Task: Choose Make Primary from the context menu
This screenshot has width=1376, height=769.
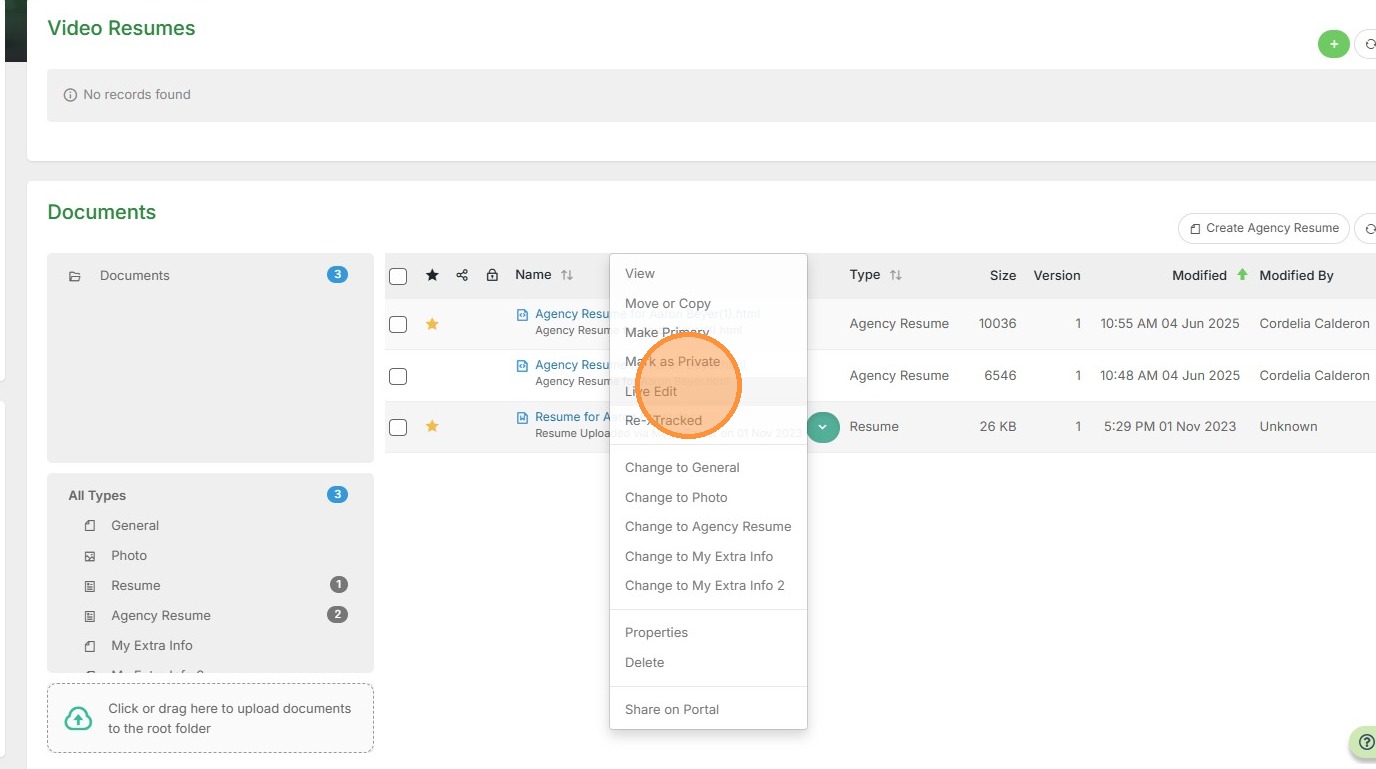Action: point(708,332)
